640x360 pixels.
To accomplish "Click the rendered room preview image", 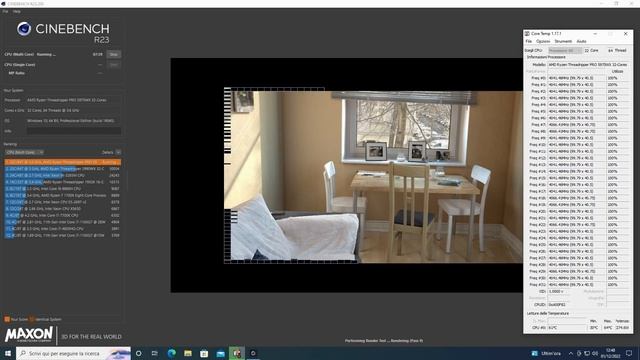I will (373, 176).
